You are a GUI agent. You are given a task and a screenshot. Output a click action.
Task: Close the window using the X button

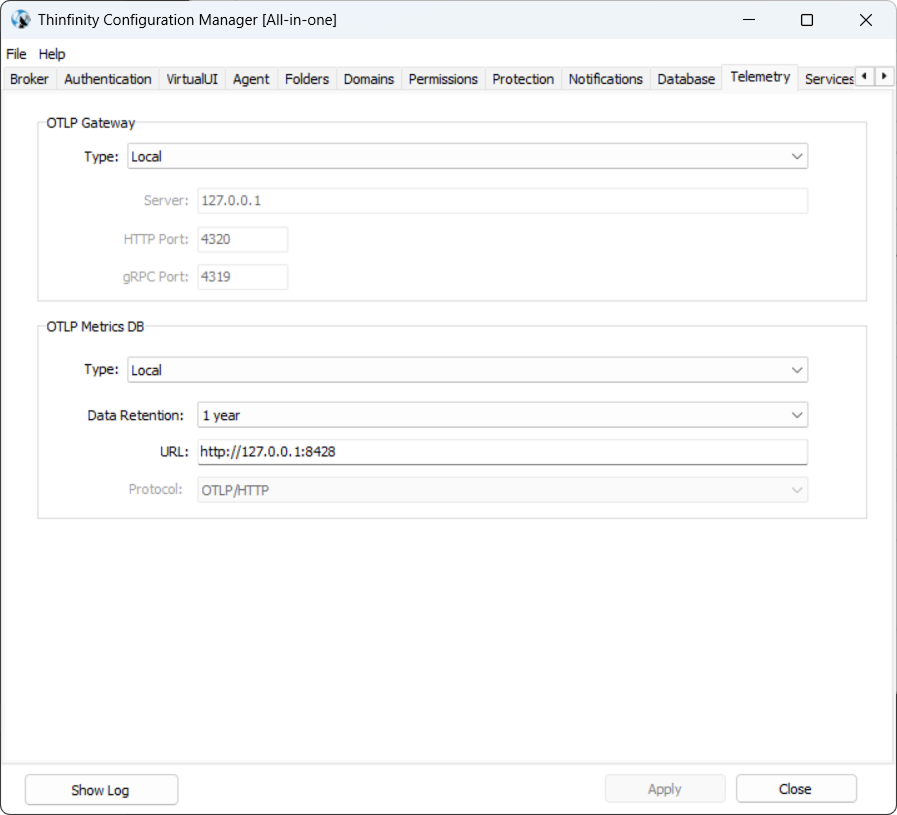coord(866,20)
